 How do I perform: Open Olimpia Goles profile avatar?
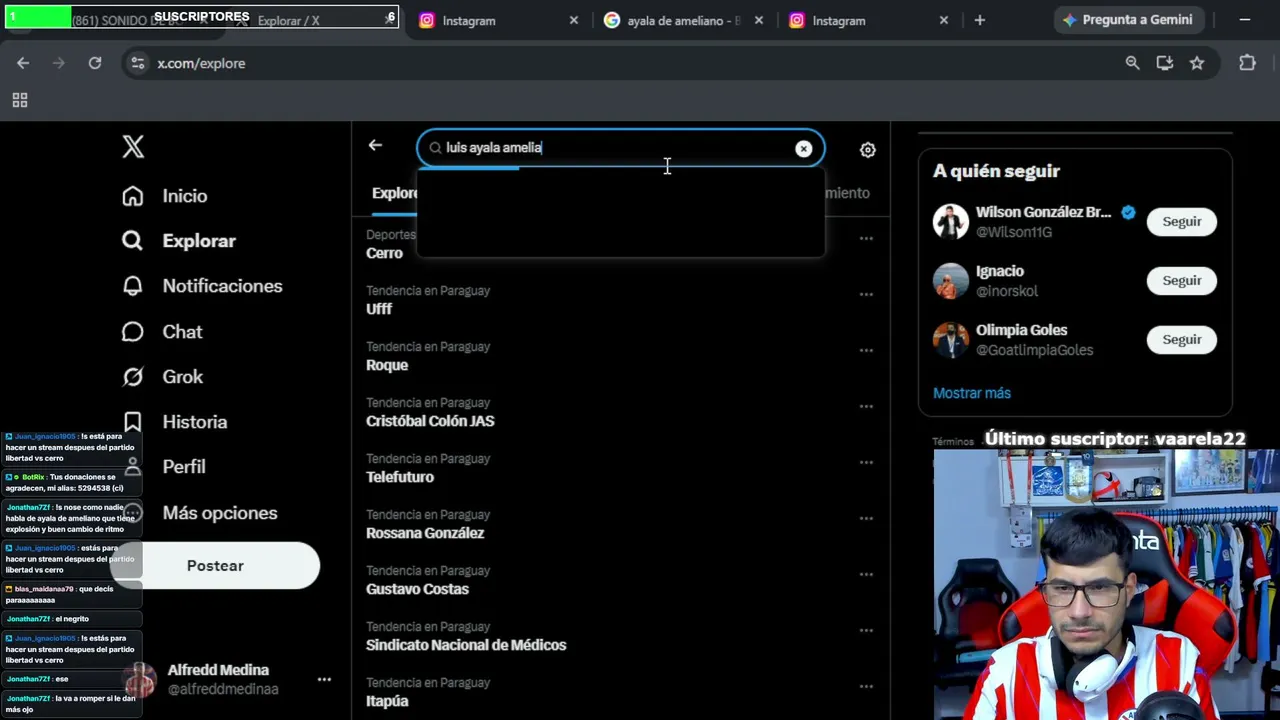click(951, 339)
